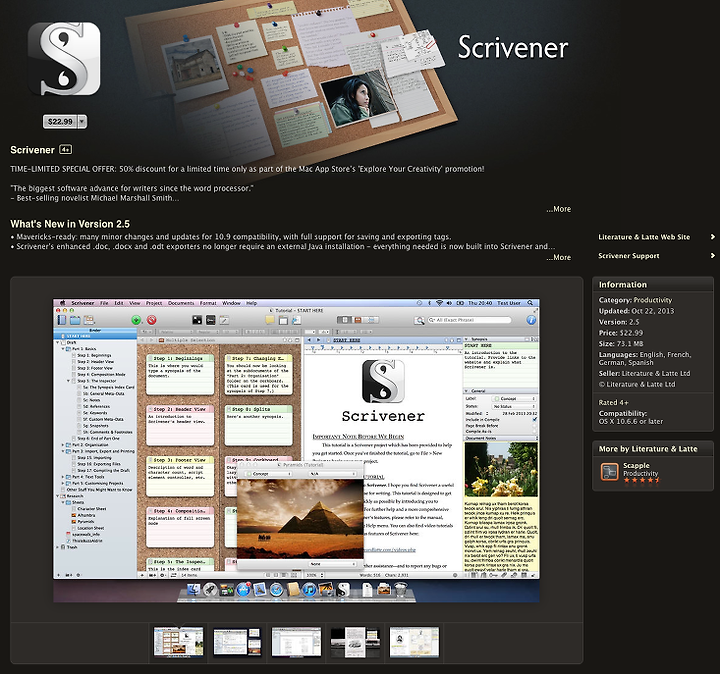Image resolution: width=720 pixels, height=674 pixels.
Task: Click the Trash icon in the Dock
Action: 401,590
